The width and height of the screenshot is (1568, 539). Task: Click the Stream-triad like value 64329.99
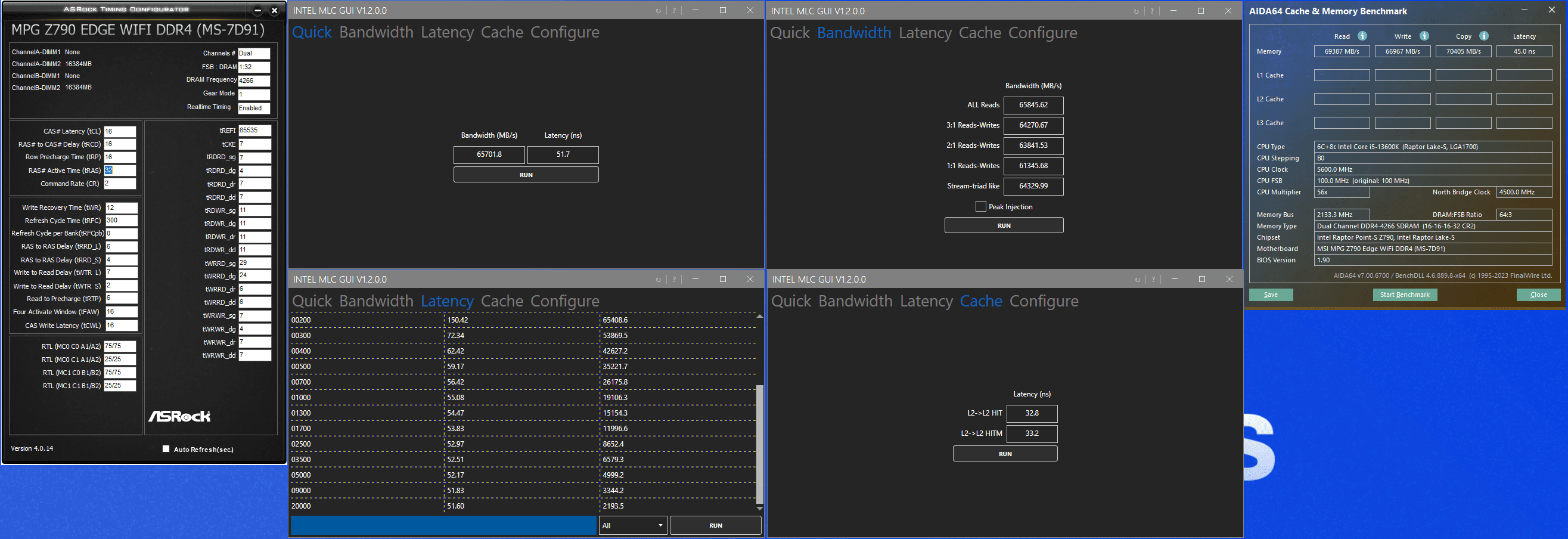tap(1033, 186)
